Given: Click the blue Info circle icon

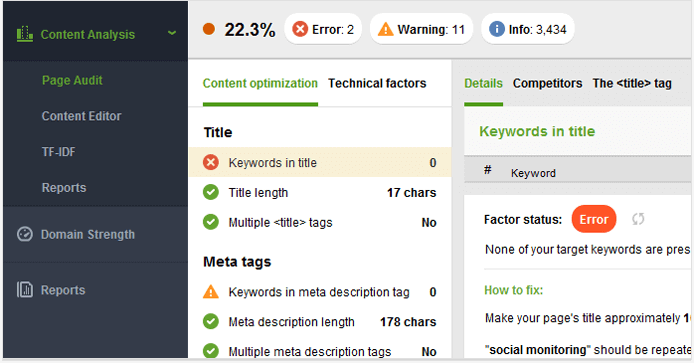Looking at the screenshot, I should coord(497,29).
